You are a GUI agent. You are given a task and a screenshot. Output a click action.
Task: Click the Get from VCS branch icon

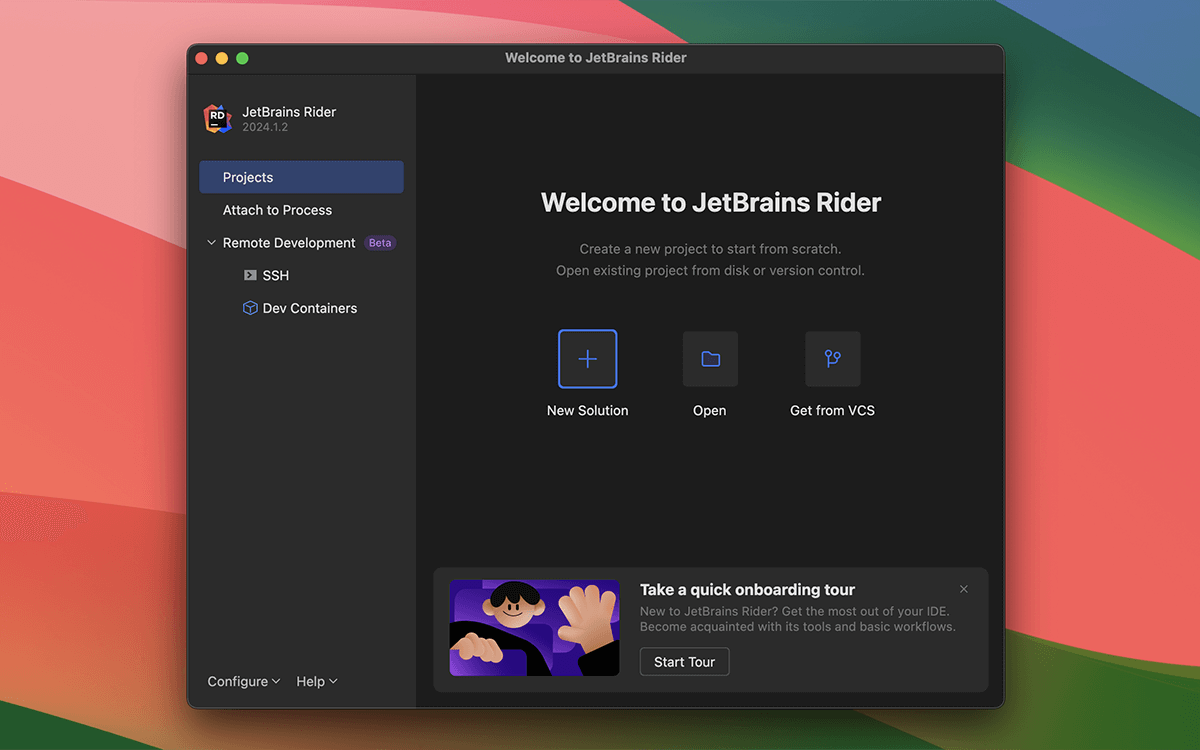832,359
